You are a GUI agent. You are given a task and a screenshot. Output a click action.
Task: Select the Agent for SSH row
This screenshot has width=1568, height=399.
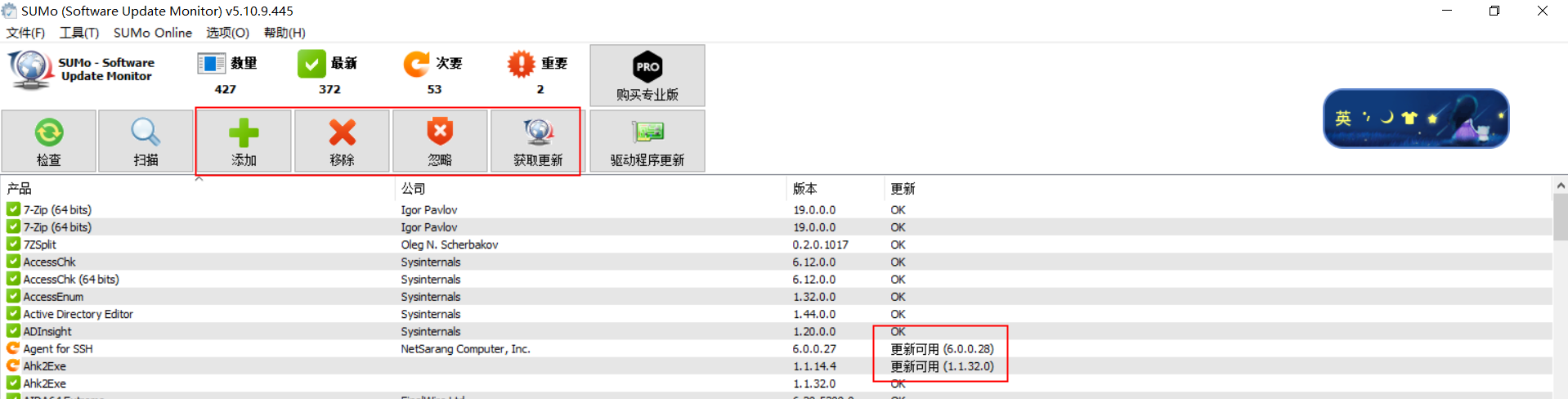point(777,348)
